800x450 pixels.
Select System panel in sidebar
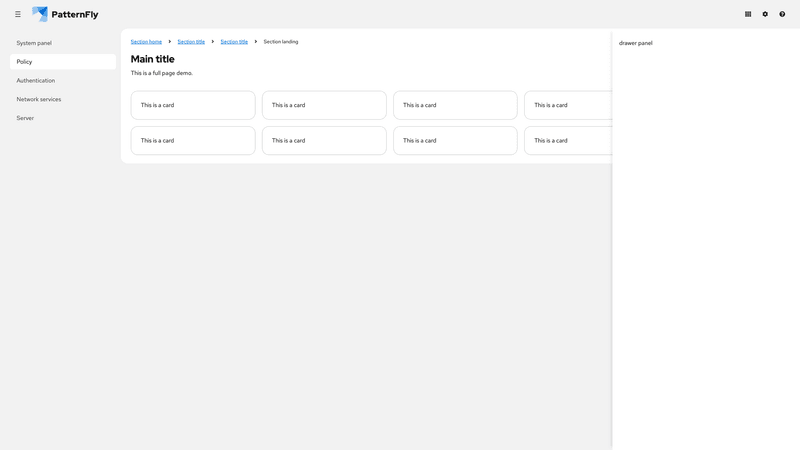34,43
